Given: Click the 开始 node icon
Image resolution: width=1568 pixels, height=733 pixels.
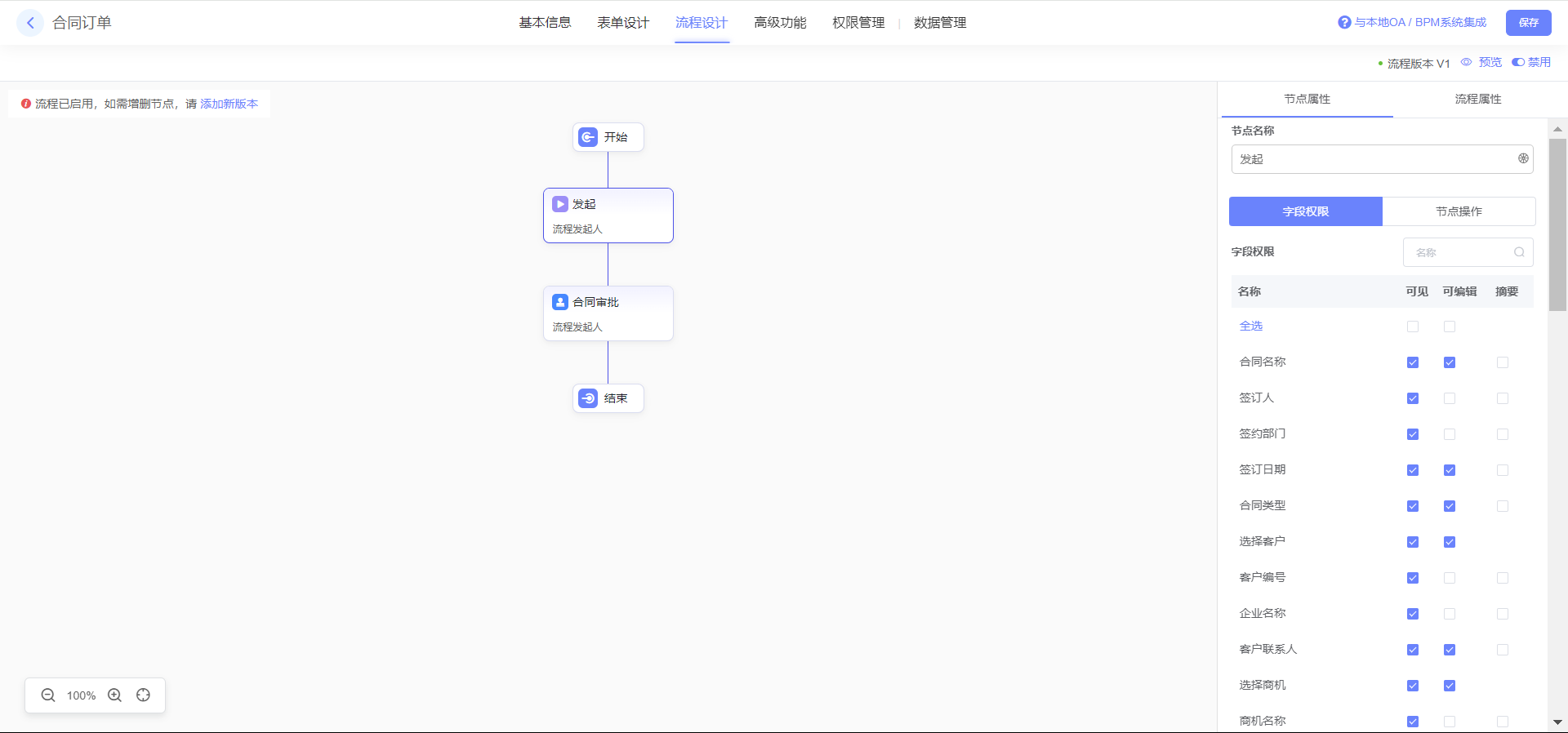Looking at the screenshot, I should coord(588,137).
